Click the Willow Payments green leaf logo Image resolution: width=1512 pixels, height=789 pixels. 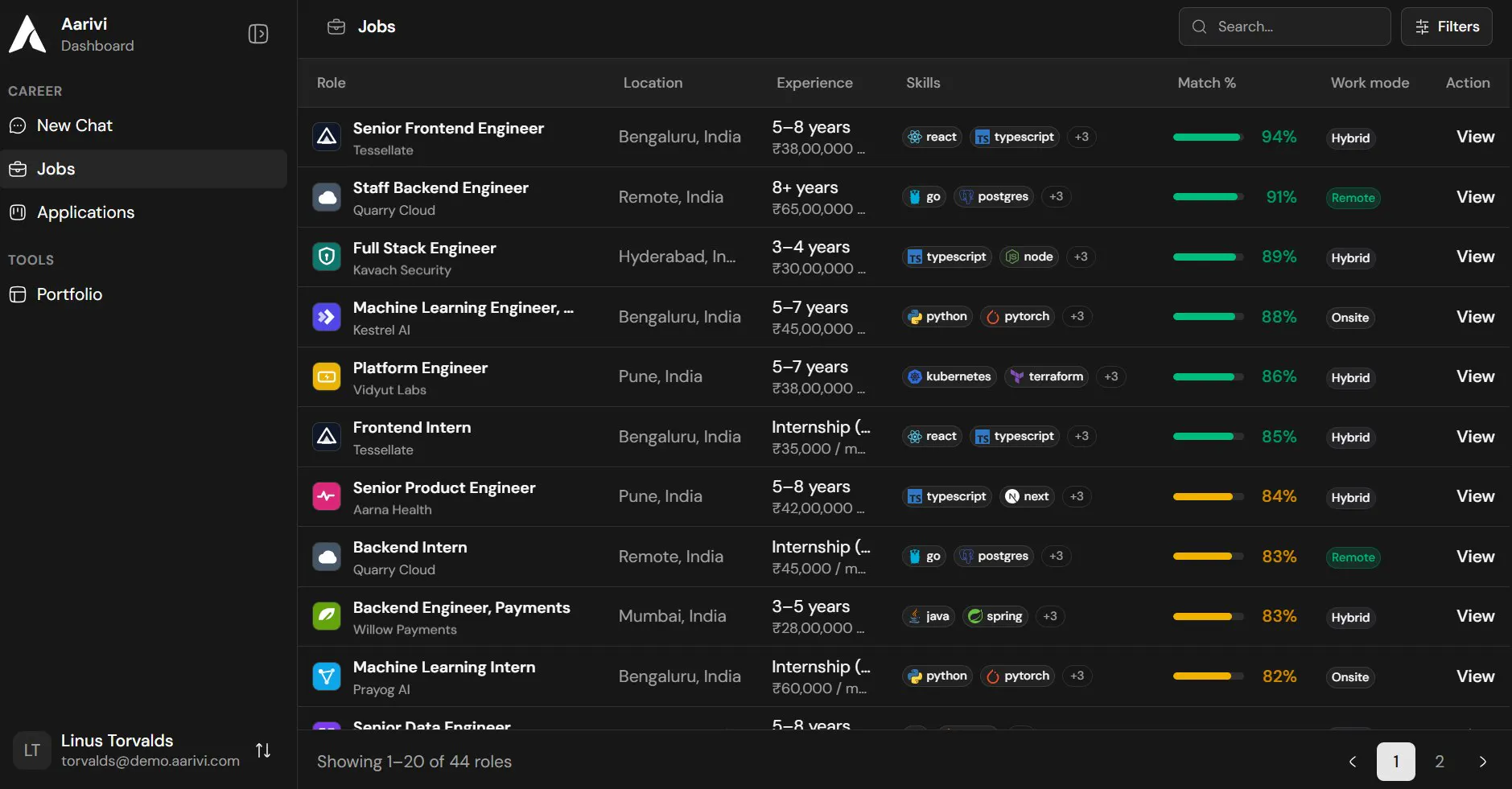(326, 616)
